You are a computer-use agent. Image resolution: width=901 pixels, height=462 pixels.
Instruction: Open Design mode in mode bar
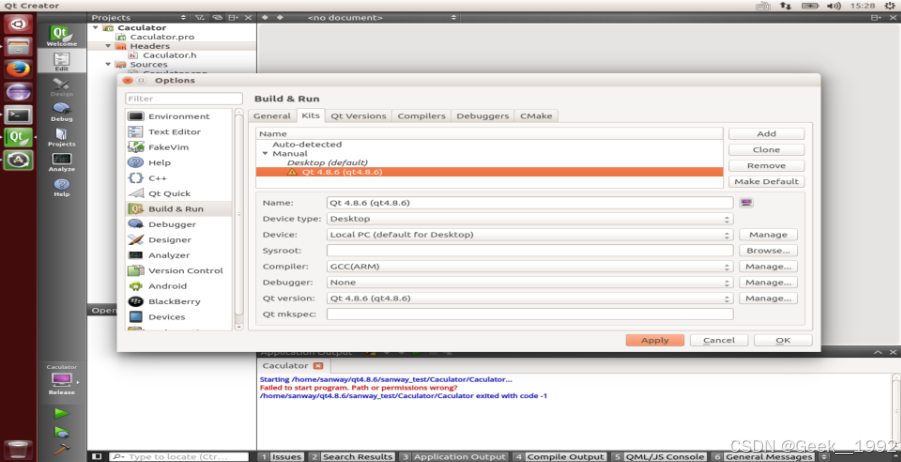pos(61,86)
